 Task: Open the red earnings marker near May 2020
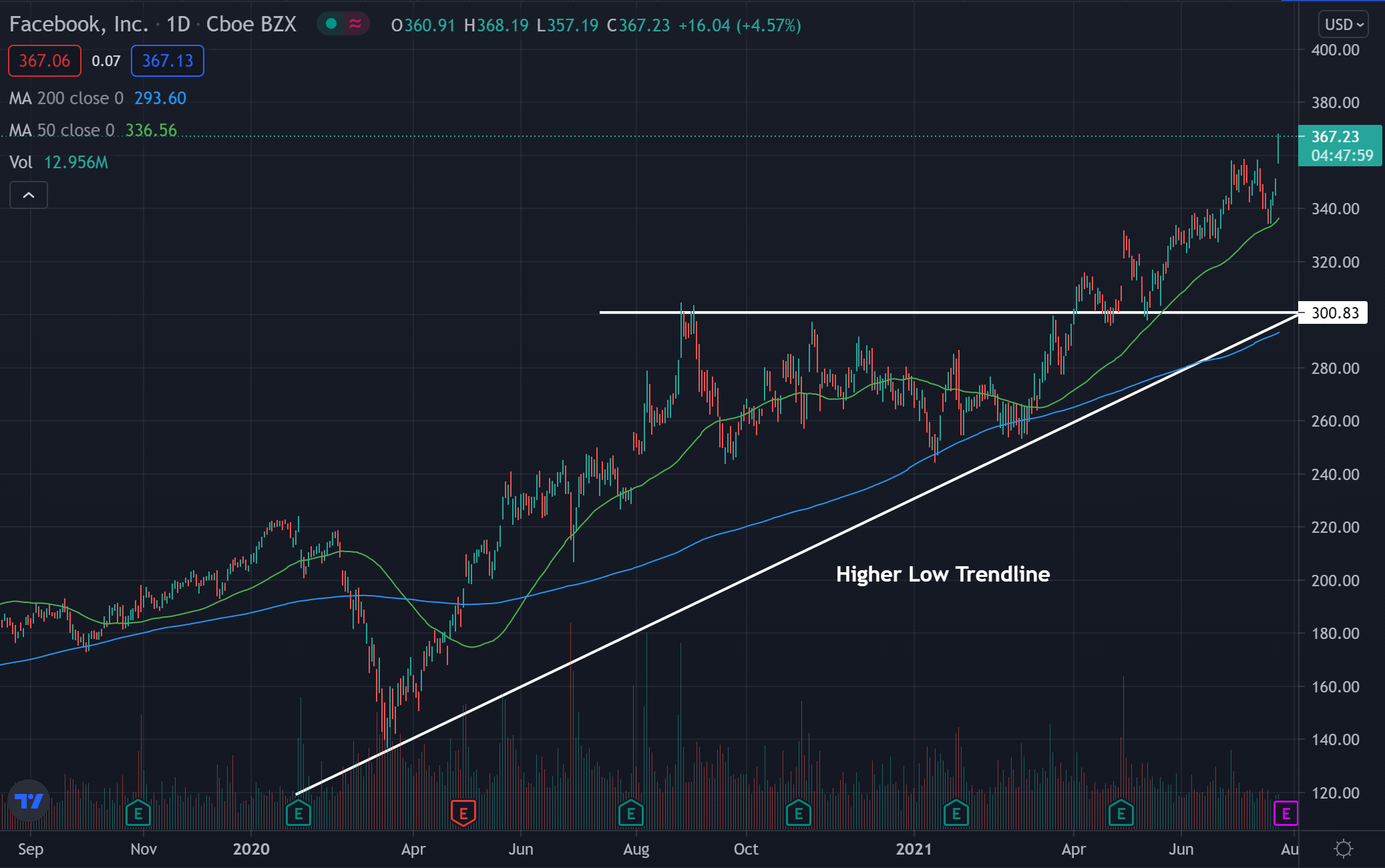[463, 813]
